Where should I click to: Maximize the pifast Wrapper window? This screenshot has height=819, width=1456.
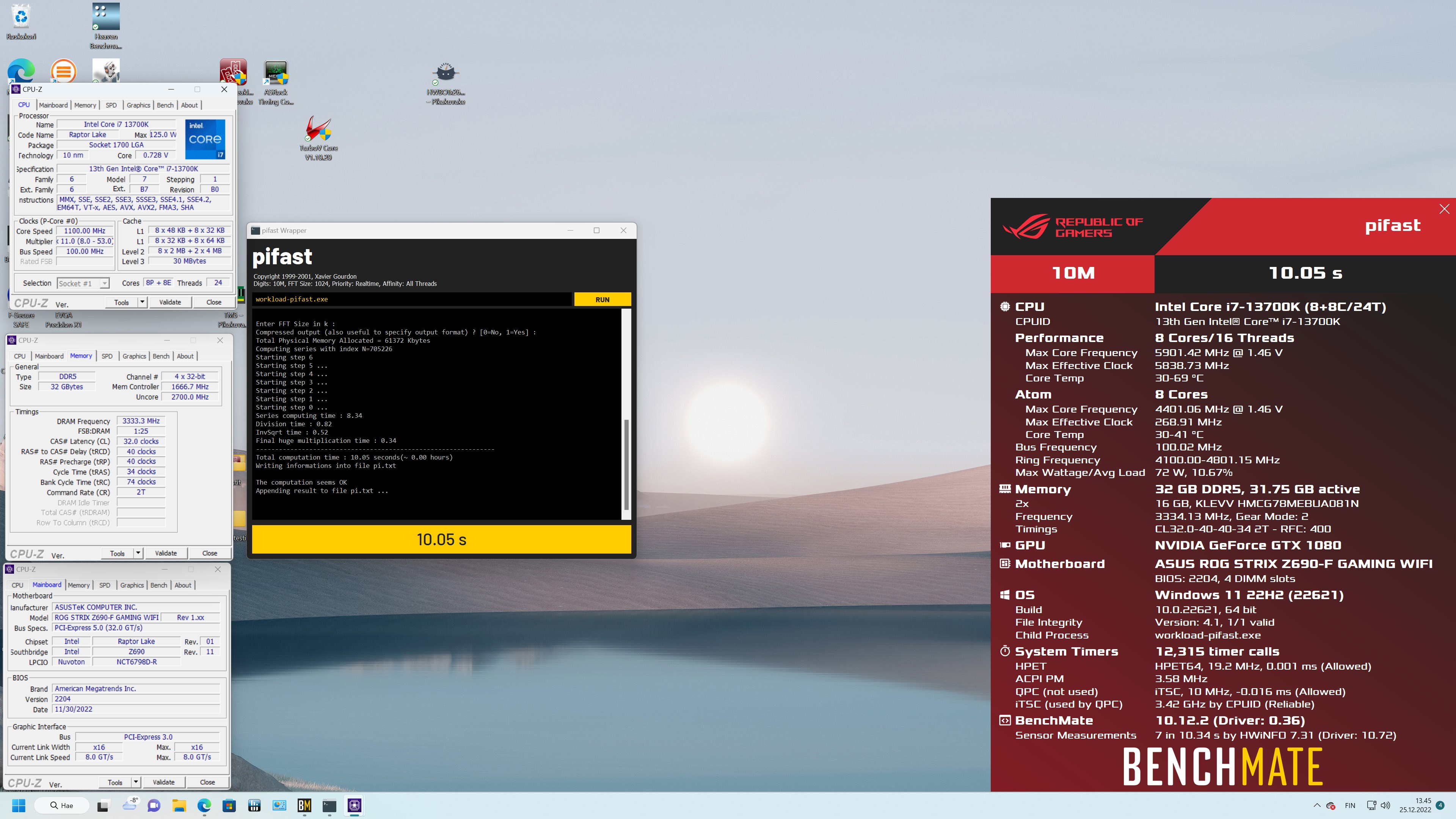[x=596, y=230]
